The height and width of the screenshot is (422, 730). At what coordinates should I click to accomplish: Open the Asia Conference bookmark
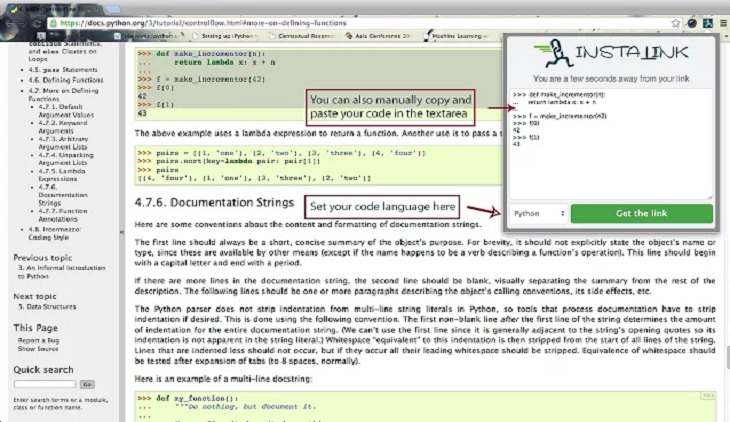379,36
